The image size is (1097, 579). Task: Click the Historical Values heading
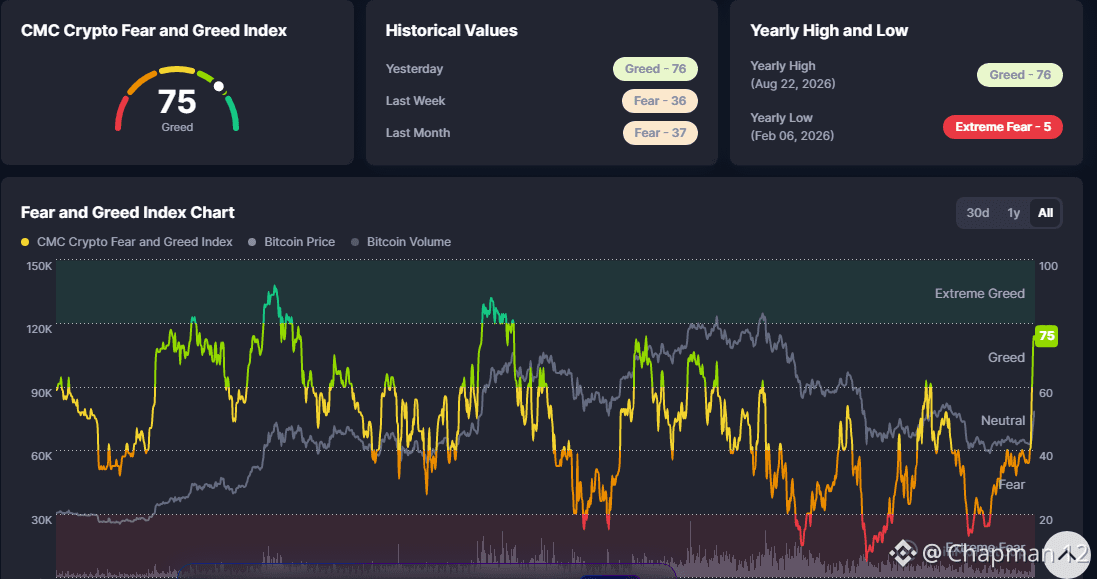(451, 31)
